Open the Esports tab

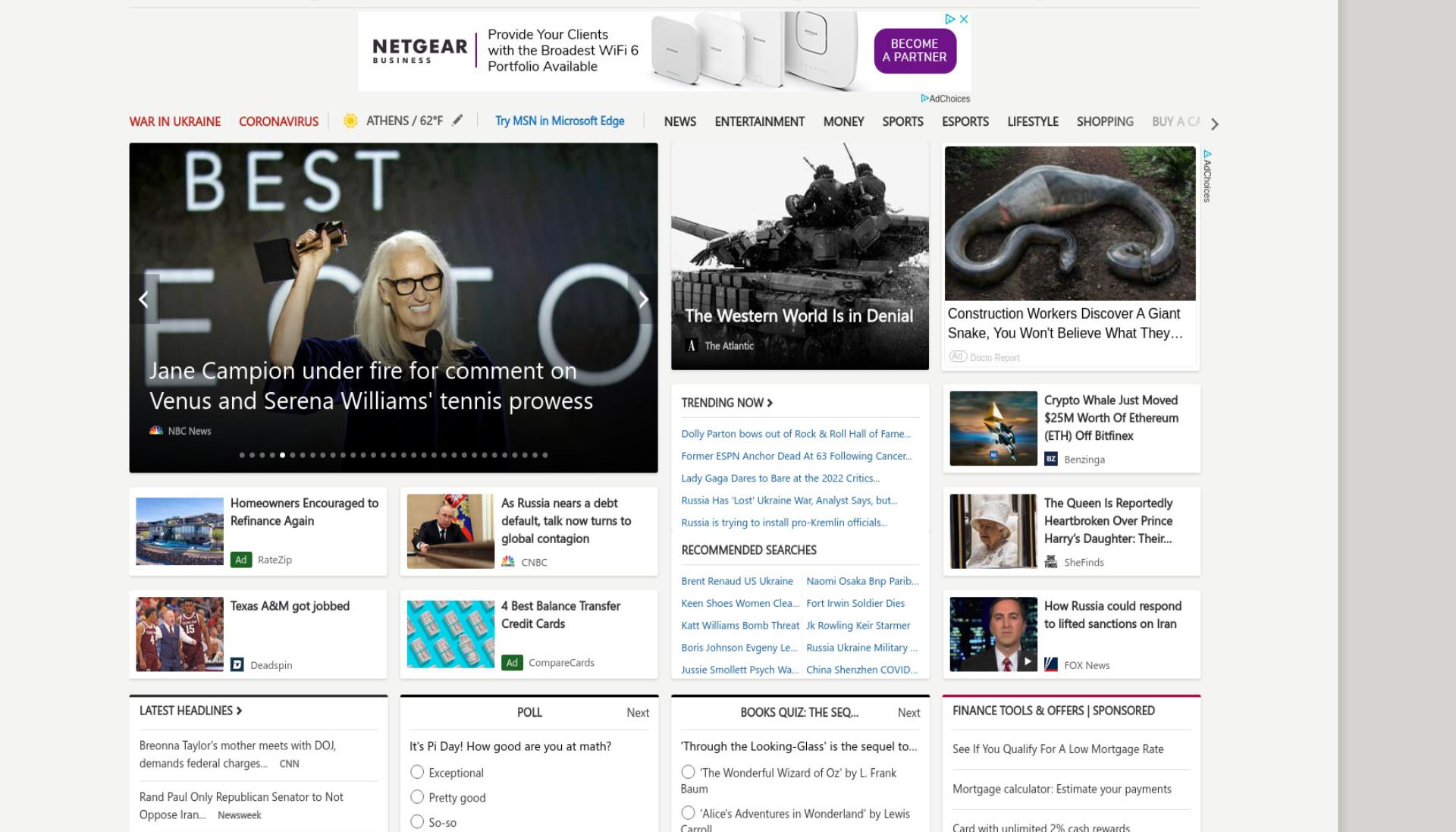click(x=965, y=121)
